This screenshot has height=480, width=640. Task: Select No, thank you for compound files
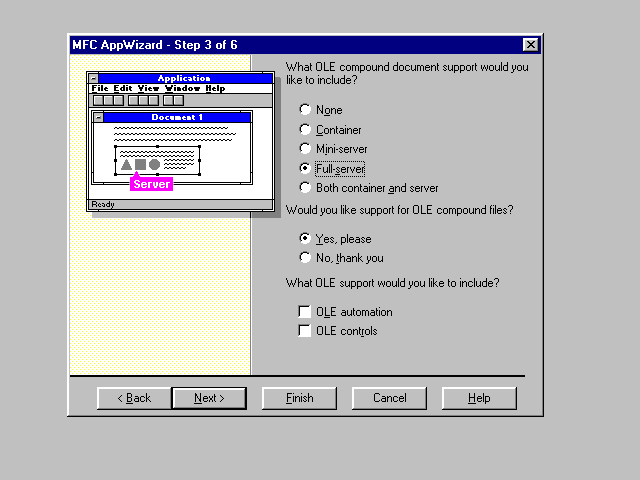click(x=305, y=258)
